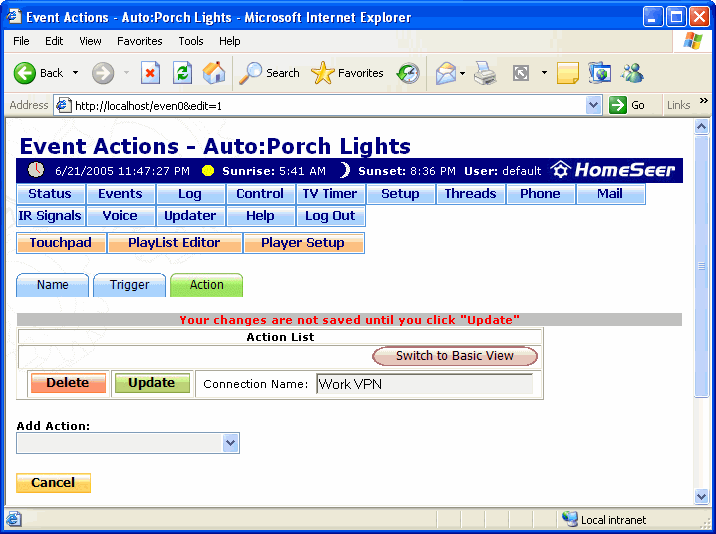Image resolution: width=716 pixels, height=534 pixels.
Task: Open the Phone page
Action: pos(540,194)
